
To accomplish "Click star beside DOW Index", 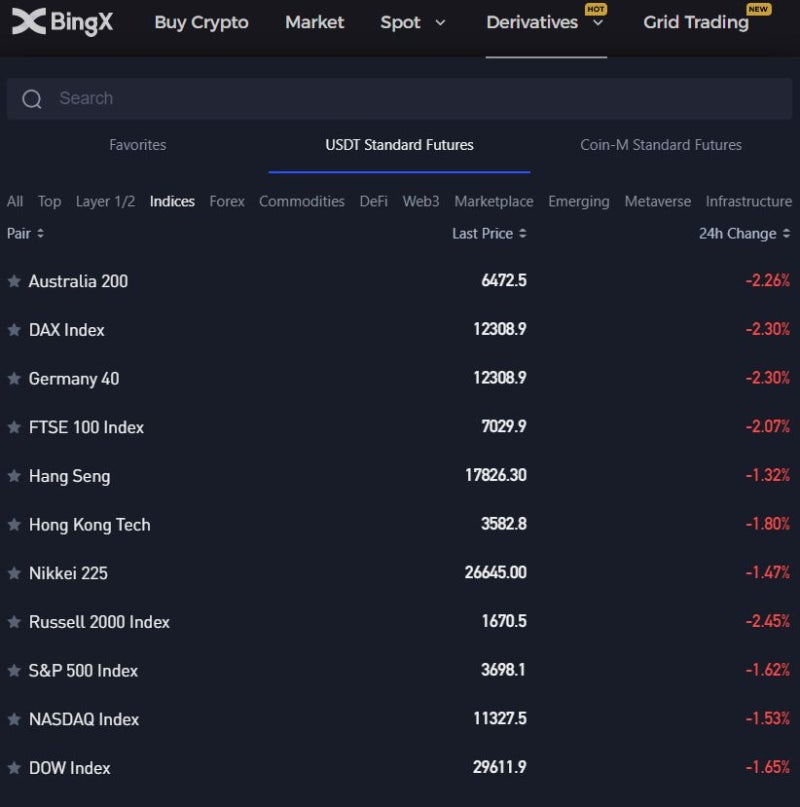I will tap(14, 768).
